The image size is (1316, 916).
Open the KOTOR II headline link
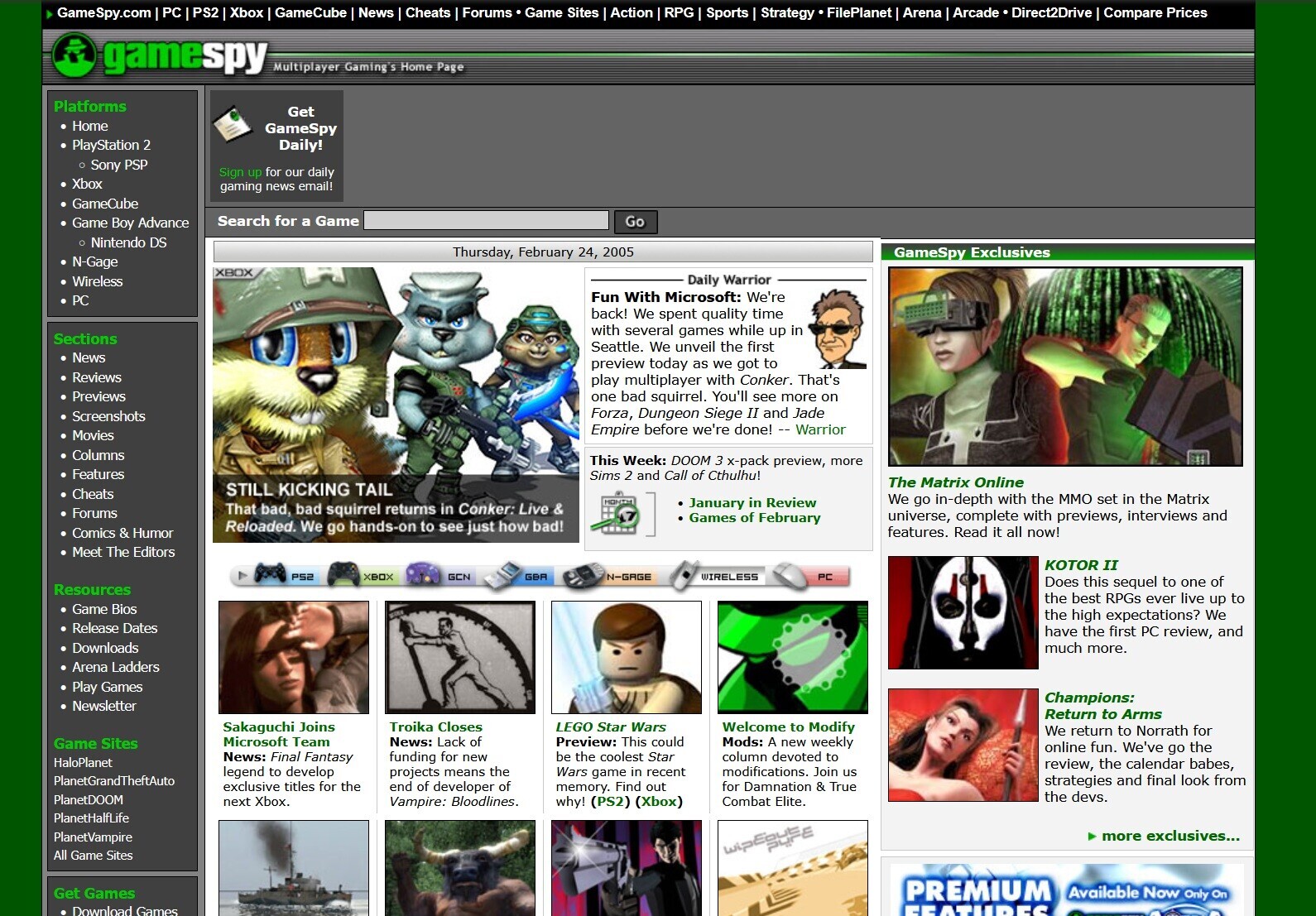coord(1081,564)
